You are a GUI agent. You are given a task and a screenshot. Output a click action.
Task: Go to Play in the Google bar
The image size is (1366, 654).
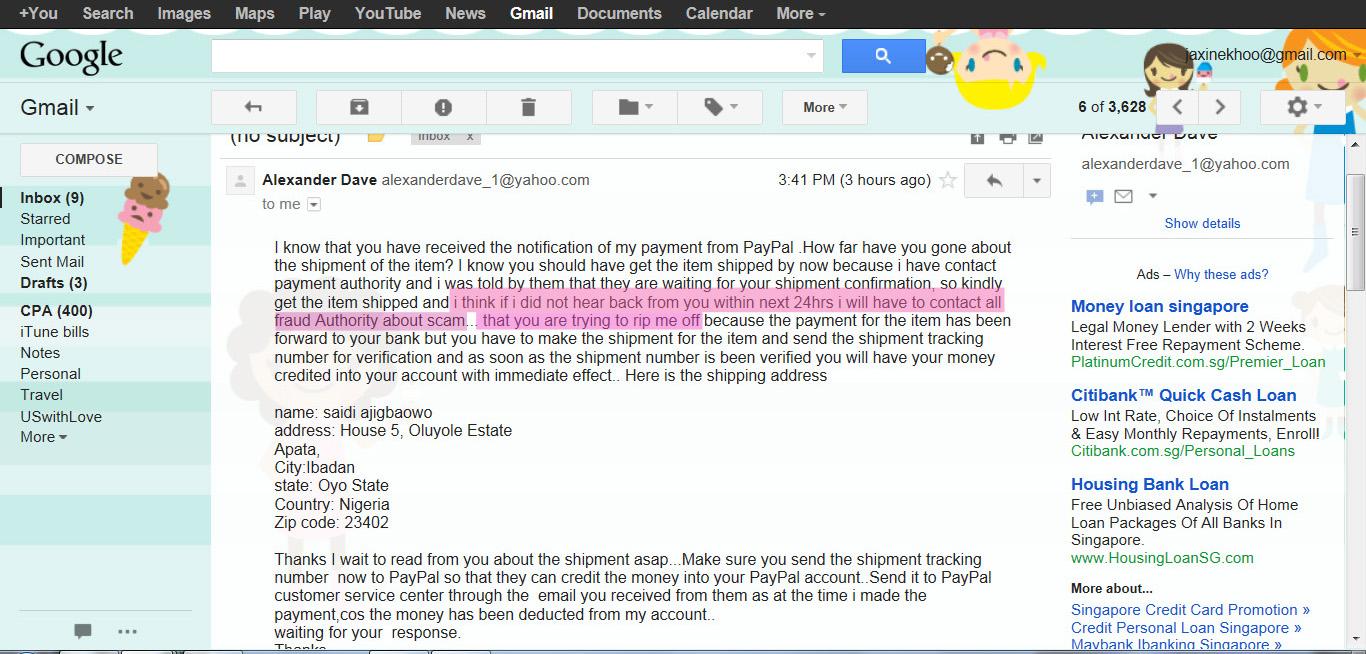coord(315,13)
